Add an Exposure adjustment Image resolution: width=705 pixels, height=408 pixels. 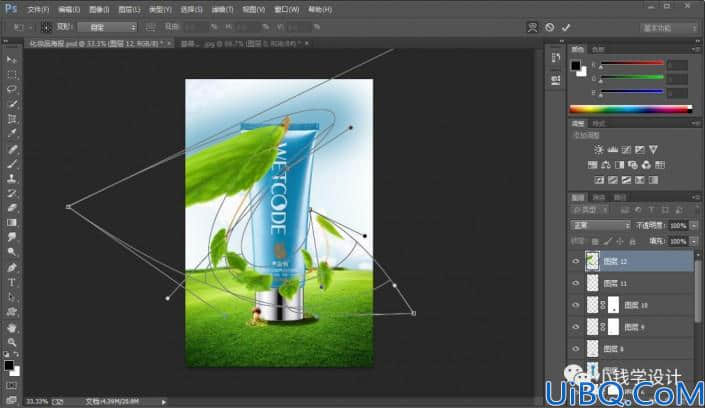point(639,149)
